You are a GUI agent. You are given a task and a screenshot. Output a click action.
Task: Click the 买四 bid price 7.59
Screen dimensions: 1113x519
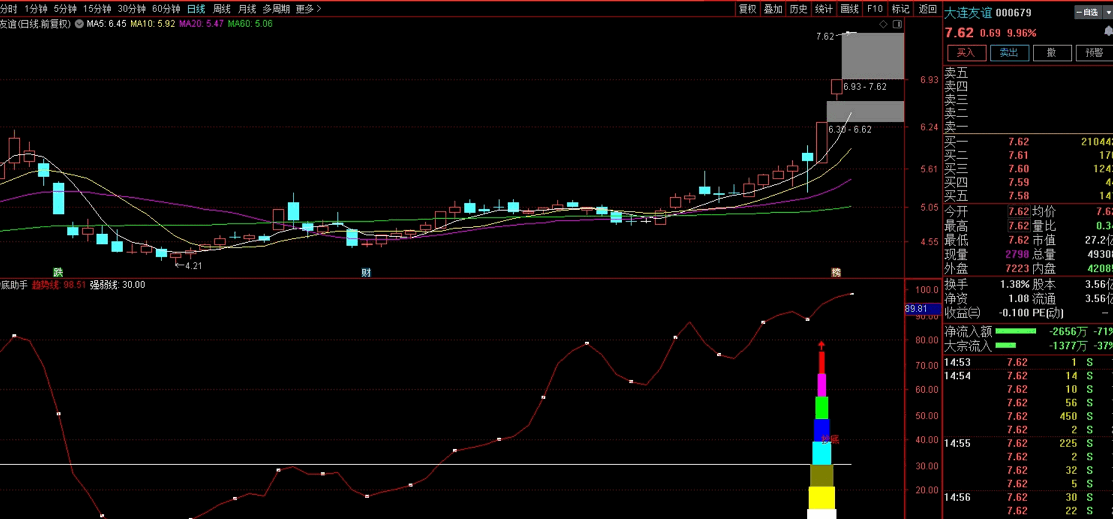[1018, 182]
